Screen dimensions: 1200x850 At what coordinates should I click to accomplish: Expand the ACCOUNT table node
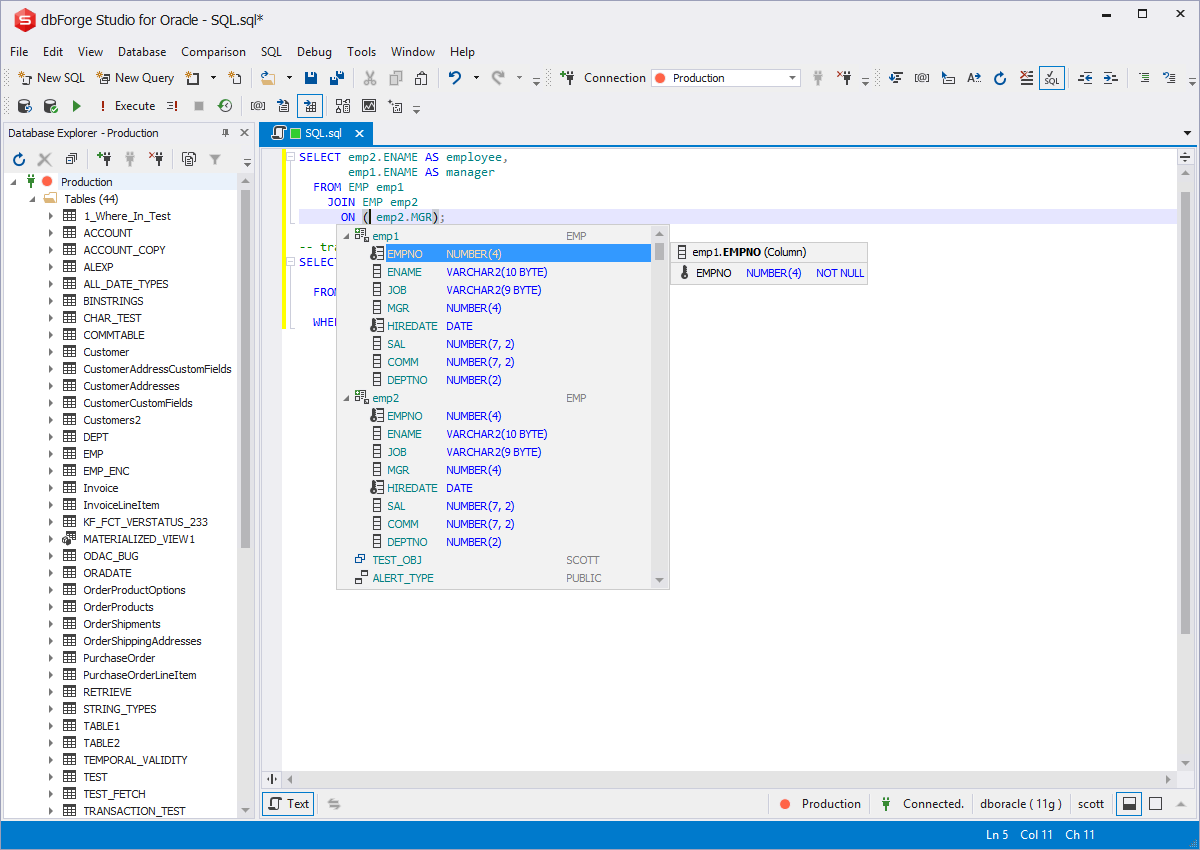click(x=51, y=233)
